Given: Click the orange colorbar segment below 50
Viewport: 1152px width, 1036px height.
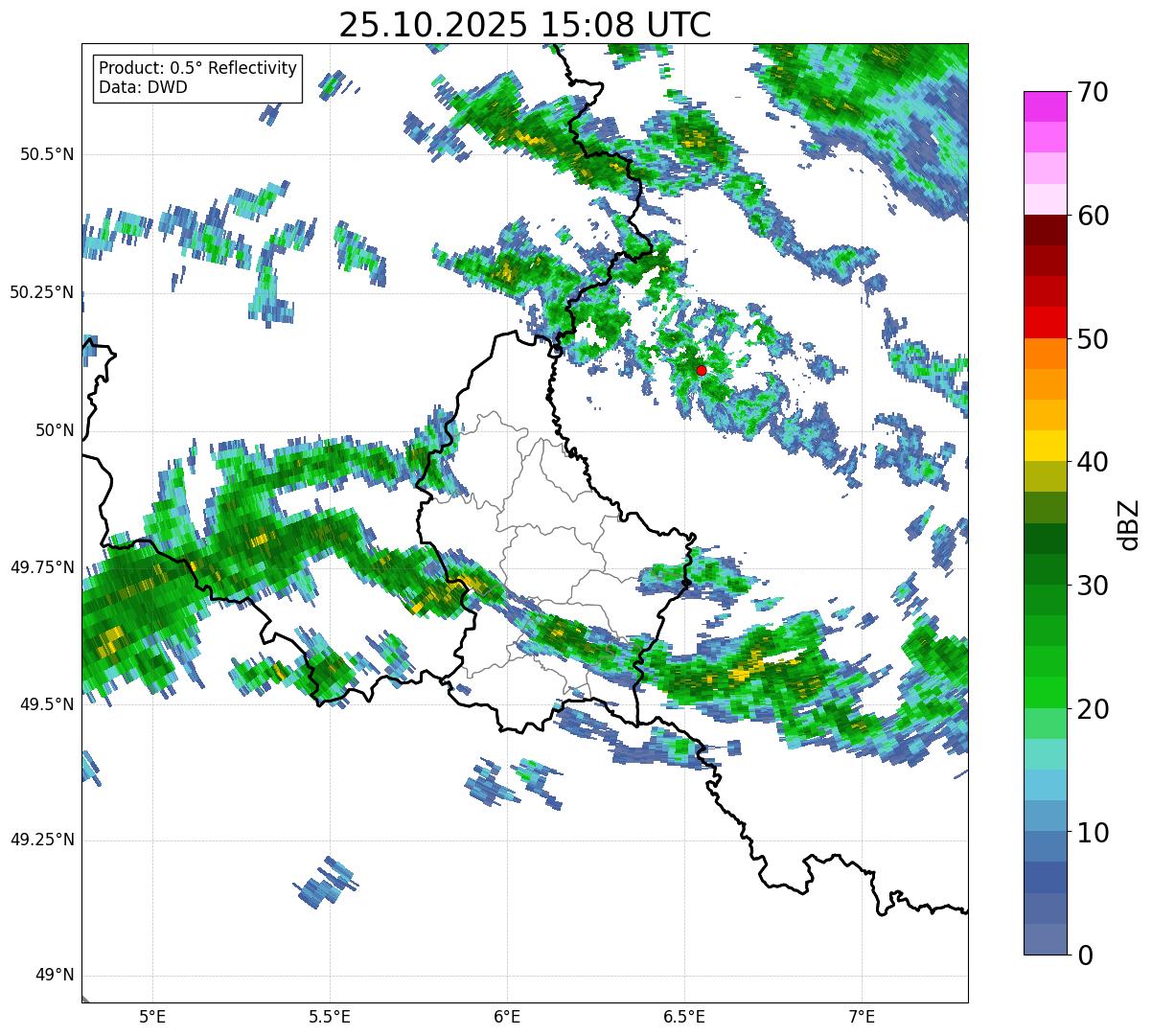Looking at the screenshot, I should 1045,354.
